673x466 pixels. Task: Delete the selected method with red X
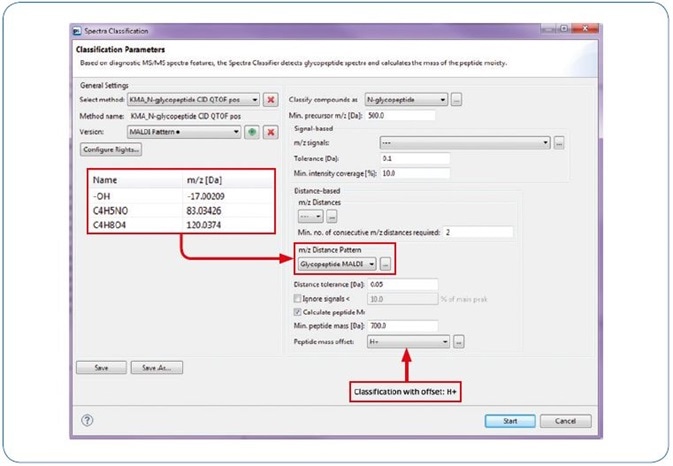coord(270,100)
